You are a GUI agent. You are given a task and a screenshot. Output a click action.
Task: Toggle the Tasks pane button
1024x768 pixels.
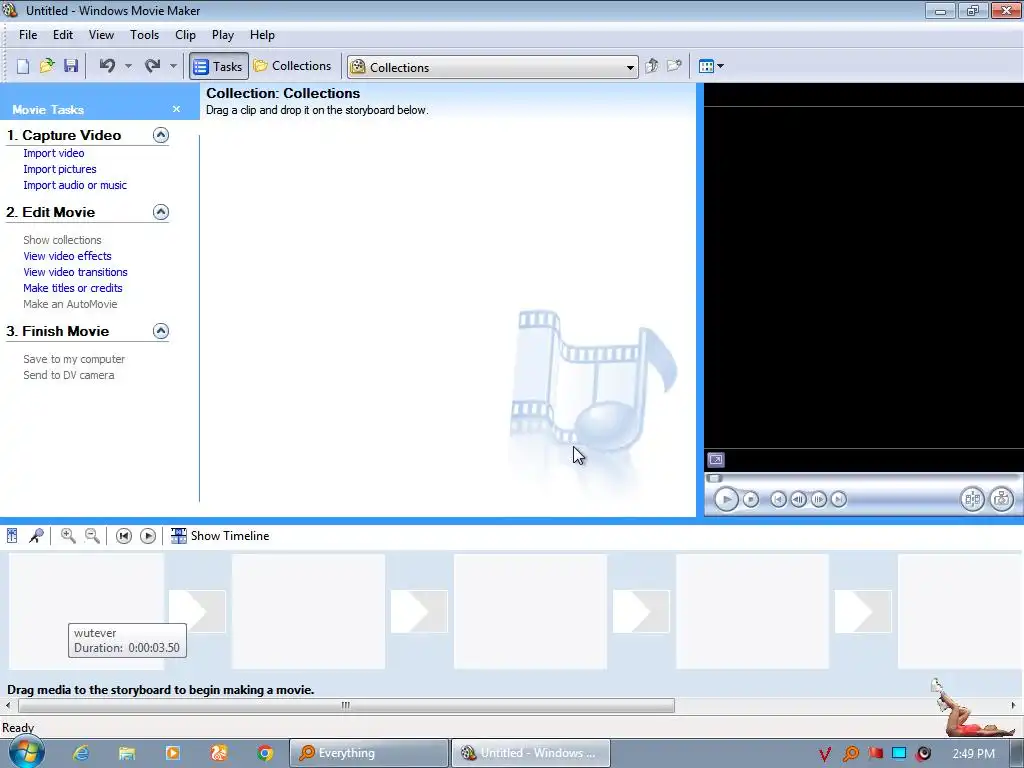click(x=219, y=66)
